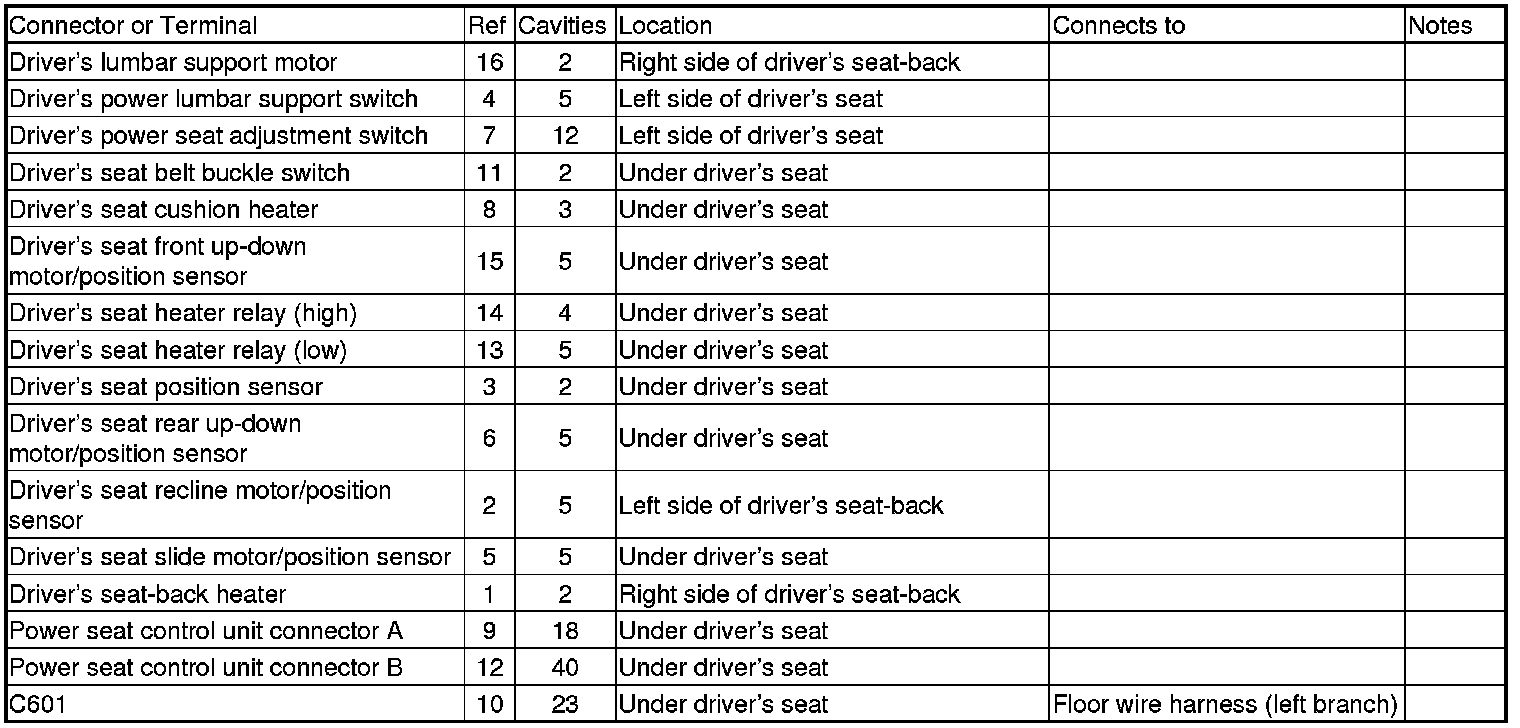Click "Driver's seat heater relay (high)" cell
1520x728 pixels.
[183, 313]
